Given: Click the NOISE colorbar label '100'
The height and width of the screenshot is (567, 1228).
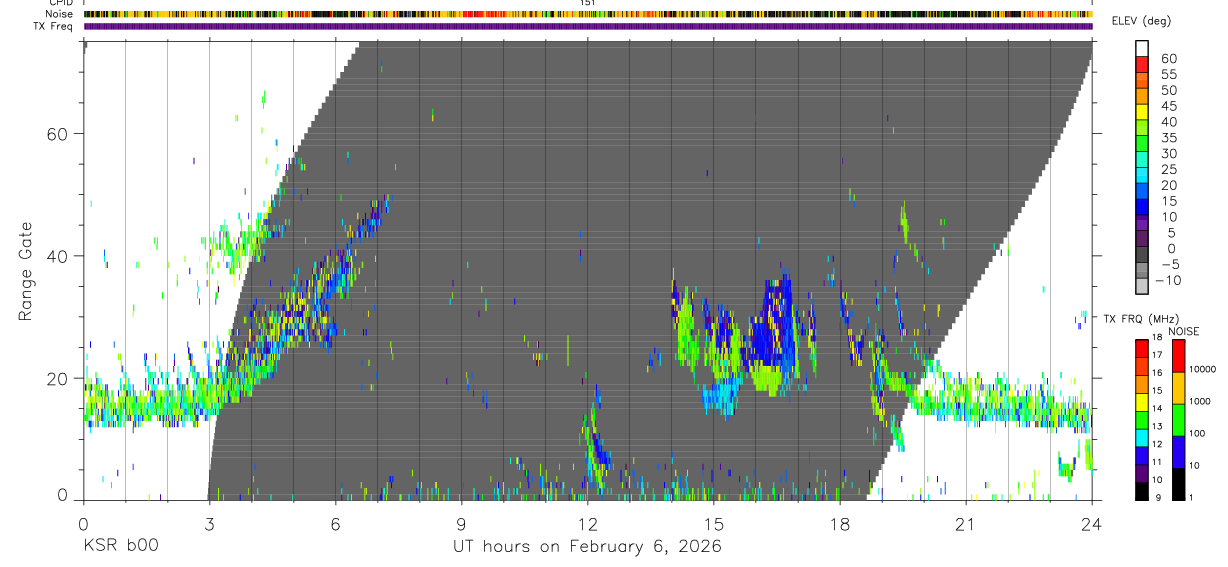Looking at the screenshot, I should 1198,433.
